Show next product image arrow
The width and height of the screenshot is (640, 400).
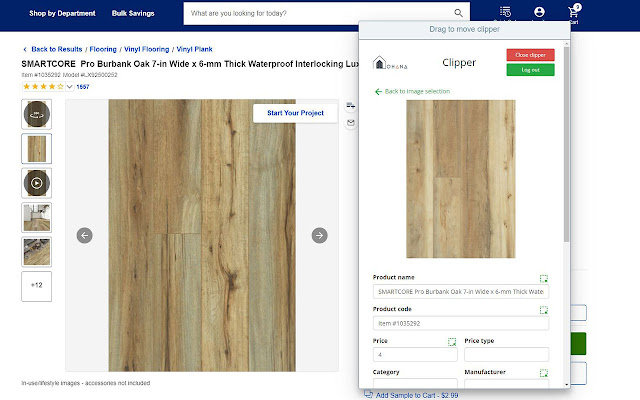(320, 236)
